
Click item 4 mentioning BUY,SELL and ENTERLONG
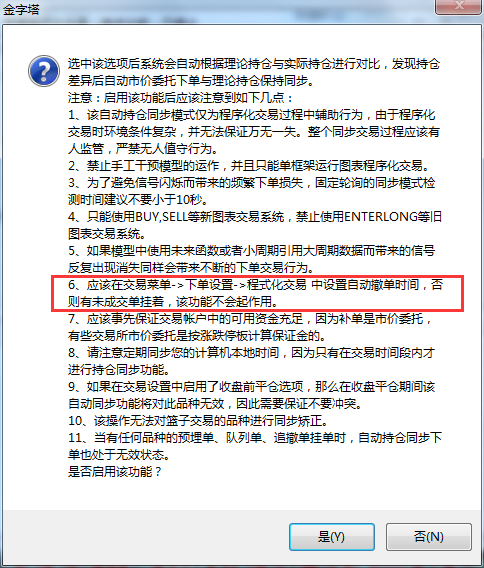pyautogui.click(x=255, y=225)
